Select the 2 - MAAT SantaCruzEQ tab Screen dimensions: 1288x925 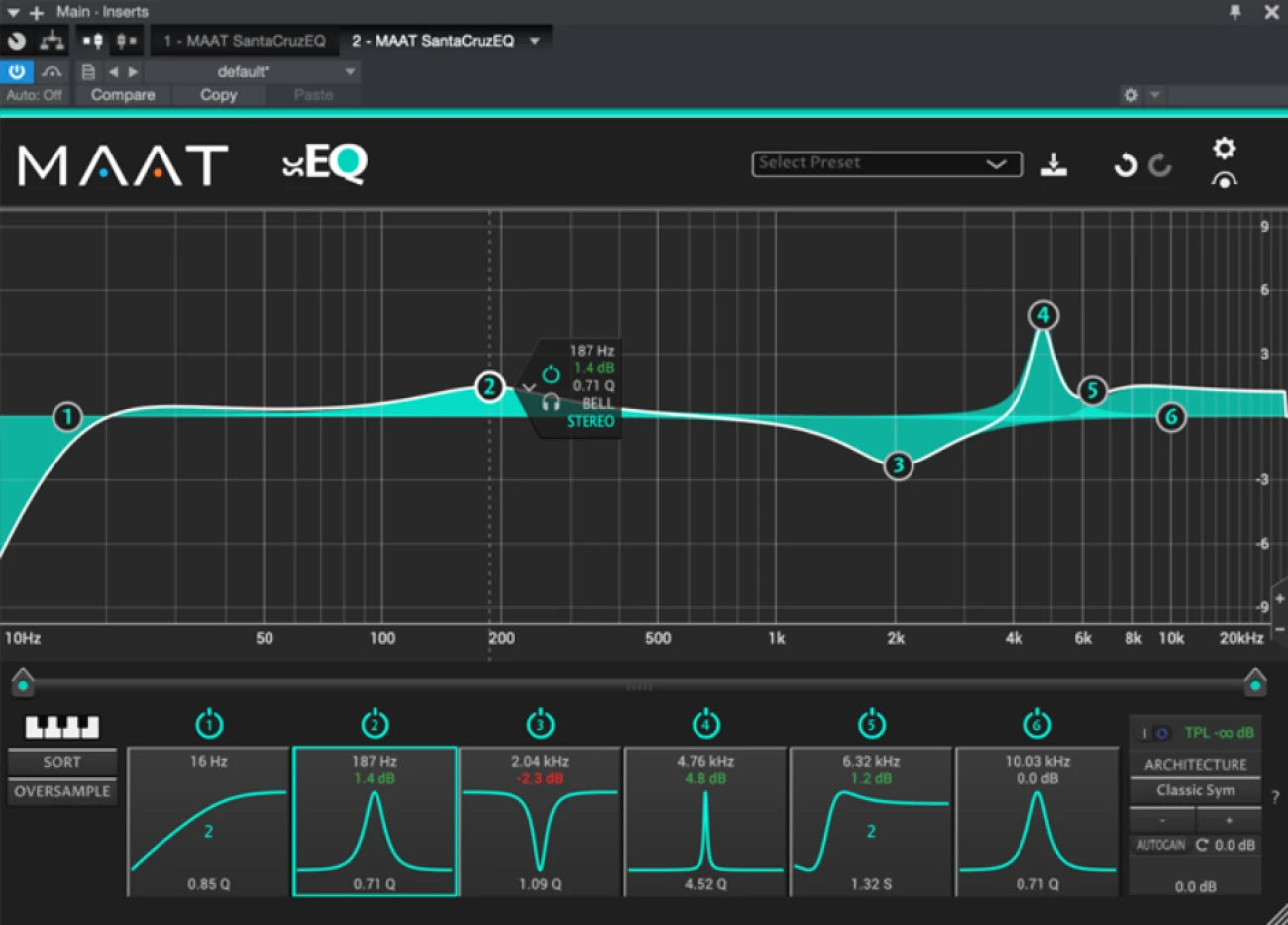point(433,41)
